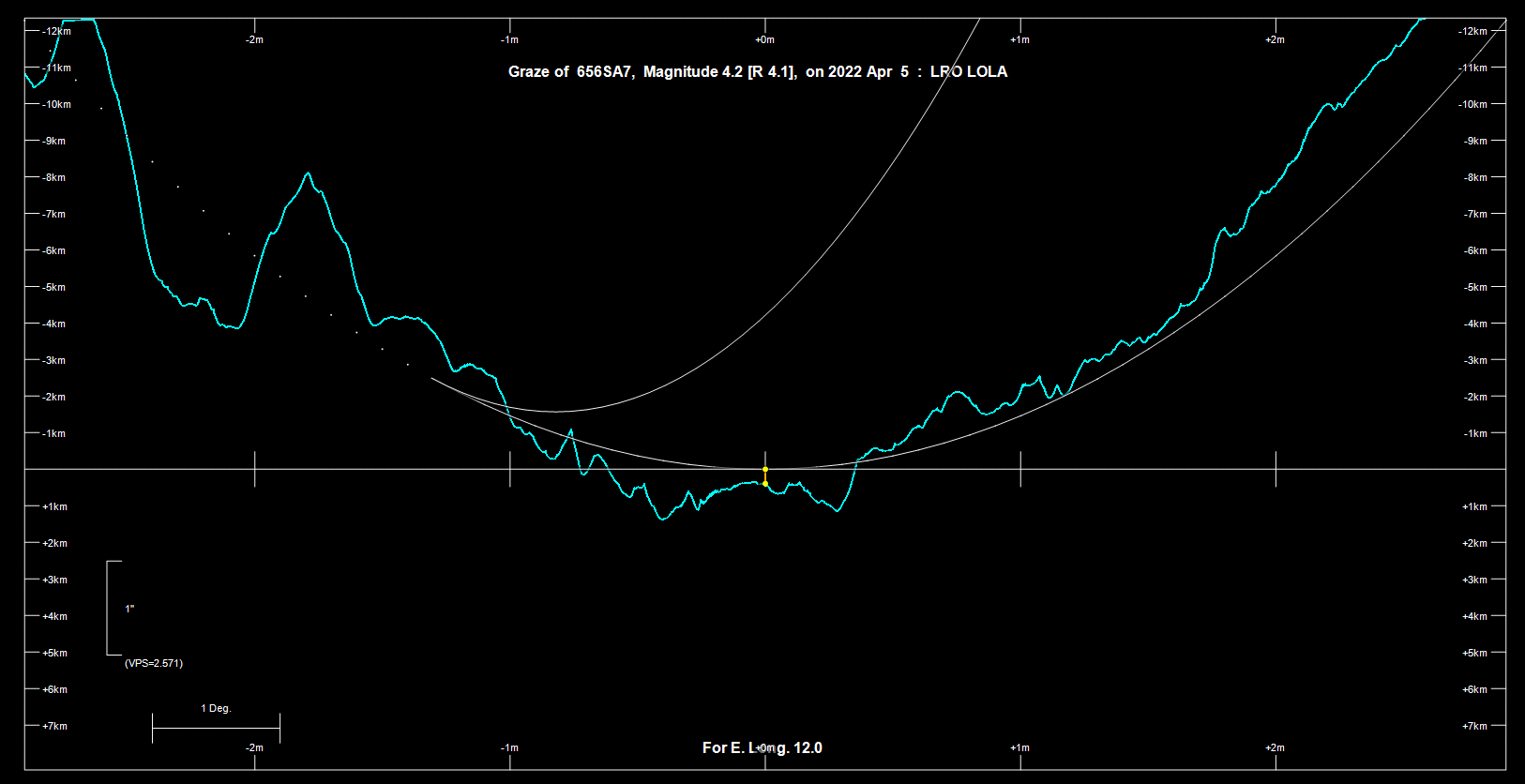Click the left axis "+7km" label
The image size is (1525, 784).
tap(54, 726)
